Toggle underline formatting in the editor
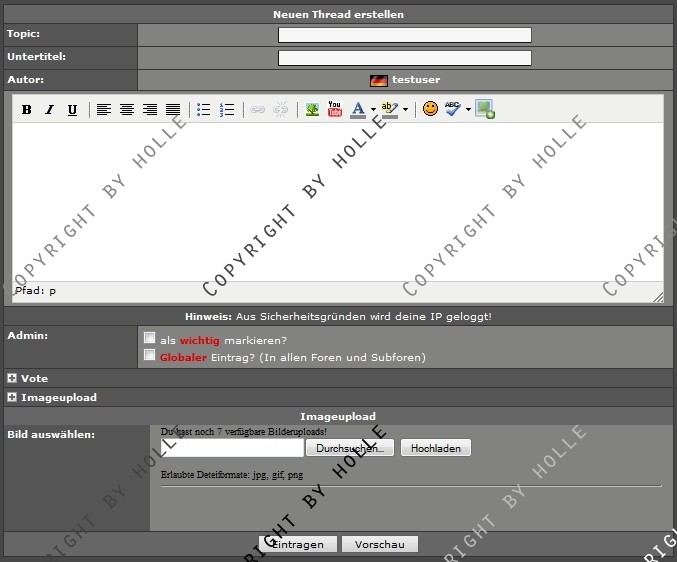This screenshot has height=562, width=677. point(73,110)
